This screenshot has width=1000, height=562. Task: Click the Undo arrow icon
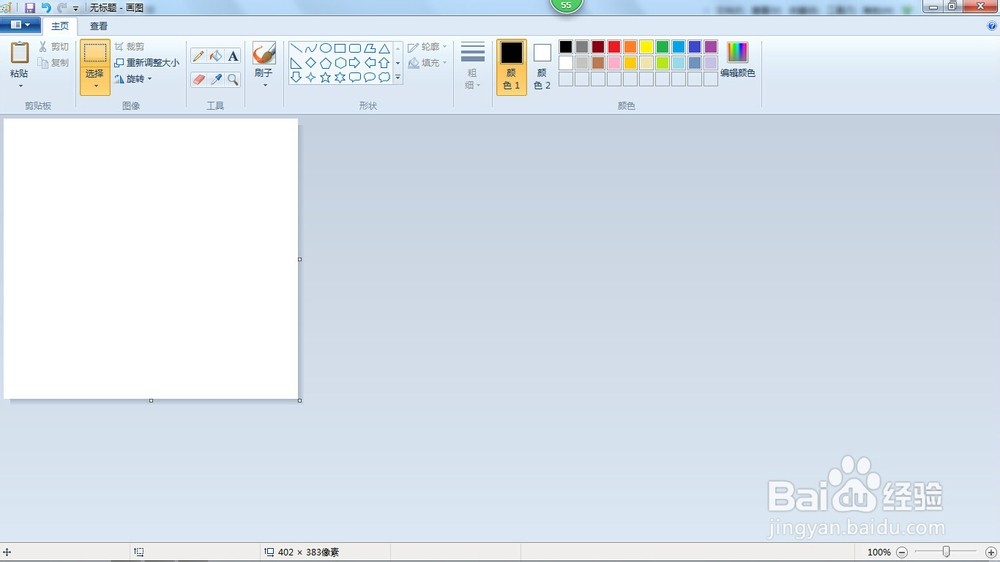(46, 8)
